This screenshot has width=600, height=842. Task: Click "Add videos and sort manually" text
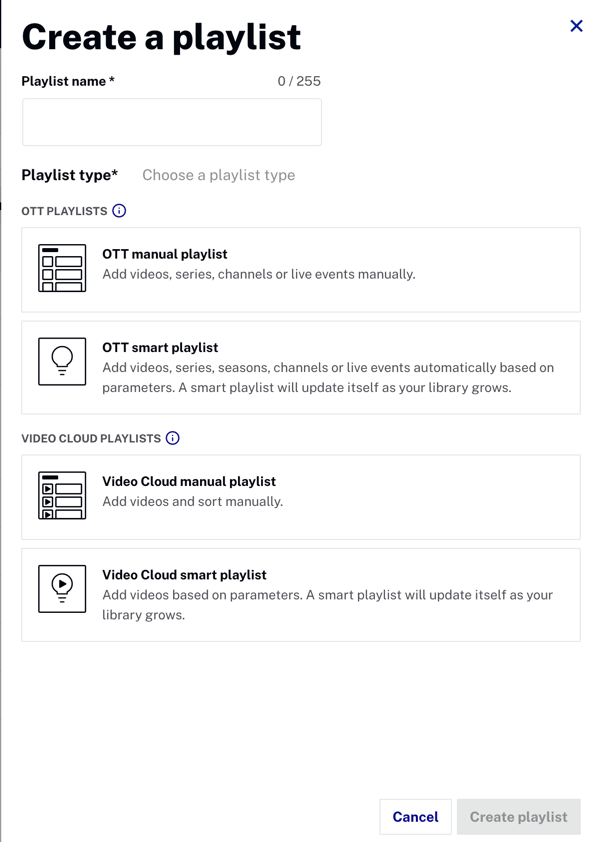(x=192, y=502)
